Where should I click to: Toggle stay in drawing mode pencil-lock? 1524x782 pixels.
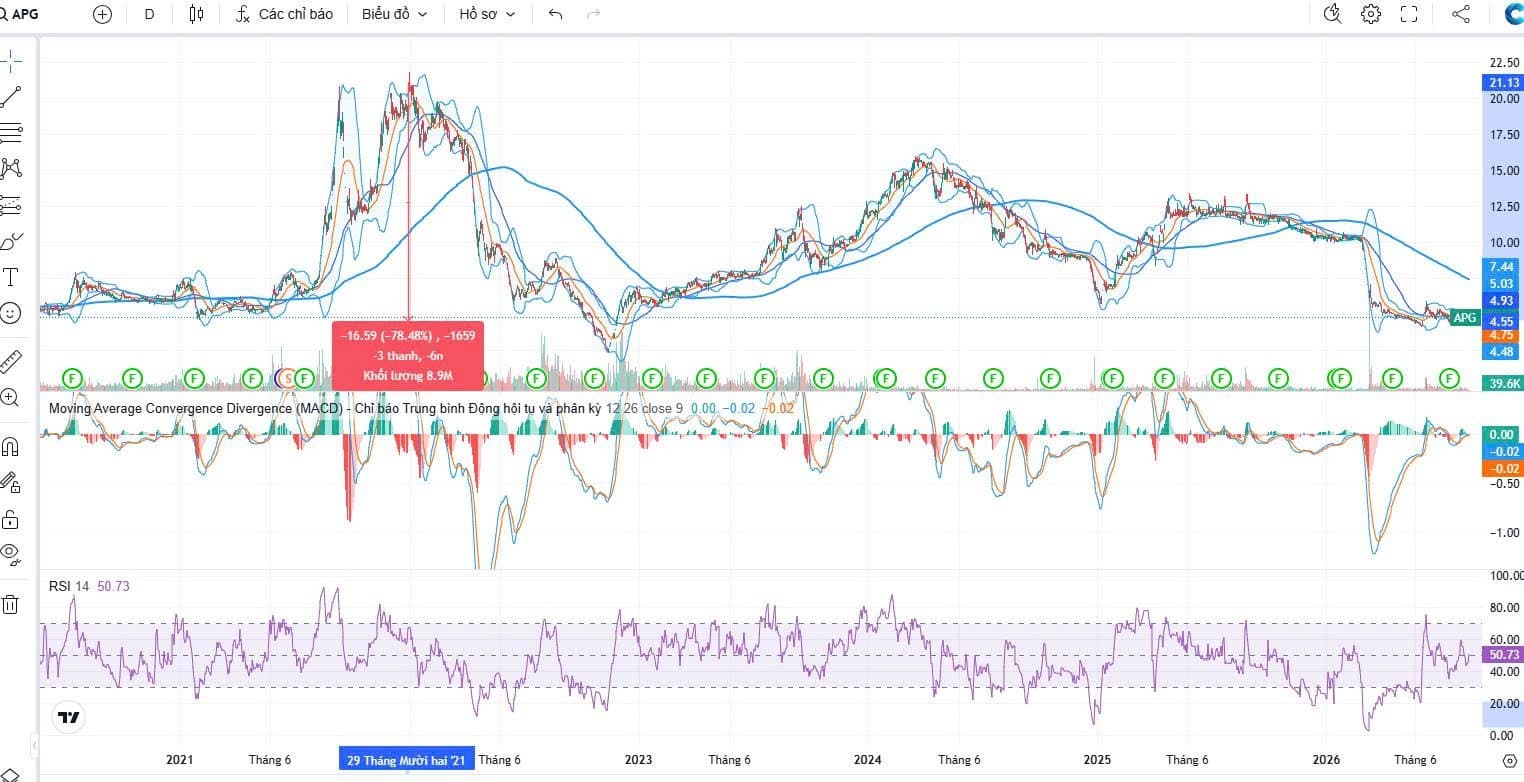click(x=10, y=483)
